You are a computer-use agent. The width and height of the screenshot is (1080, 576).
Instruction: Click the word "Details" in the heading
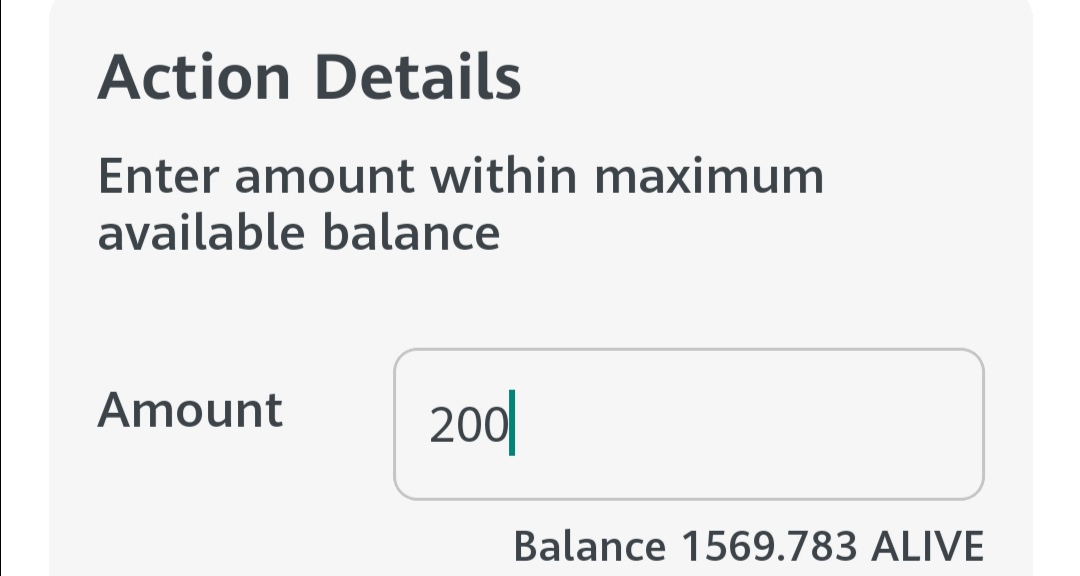point(418,77)
